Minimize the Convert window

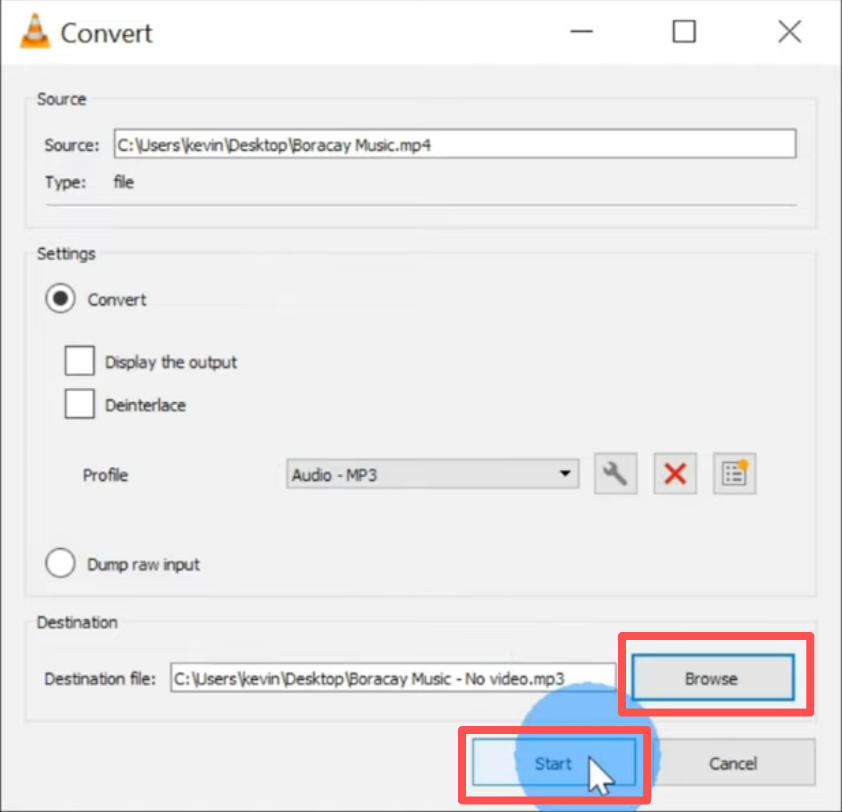click(x=581, y=31)
